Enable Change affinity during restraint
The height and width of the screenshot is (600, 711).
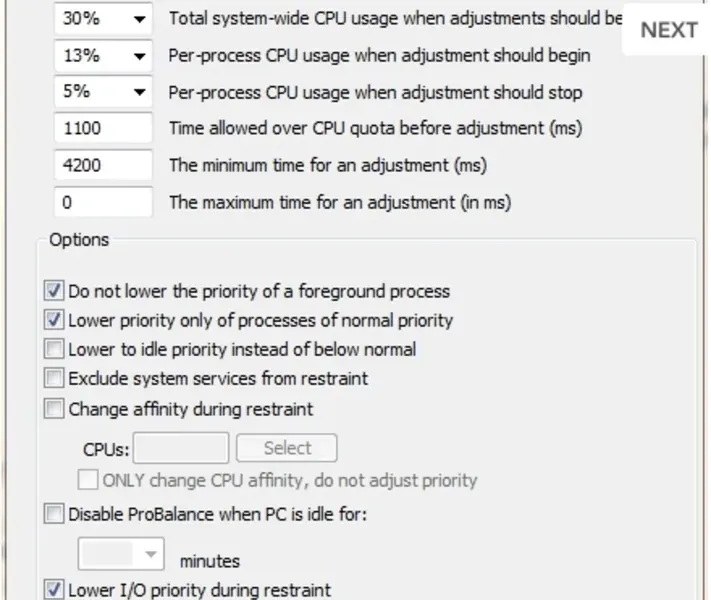point(54,409)
